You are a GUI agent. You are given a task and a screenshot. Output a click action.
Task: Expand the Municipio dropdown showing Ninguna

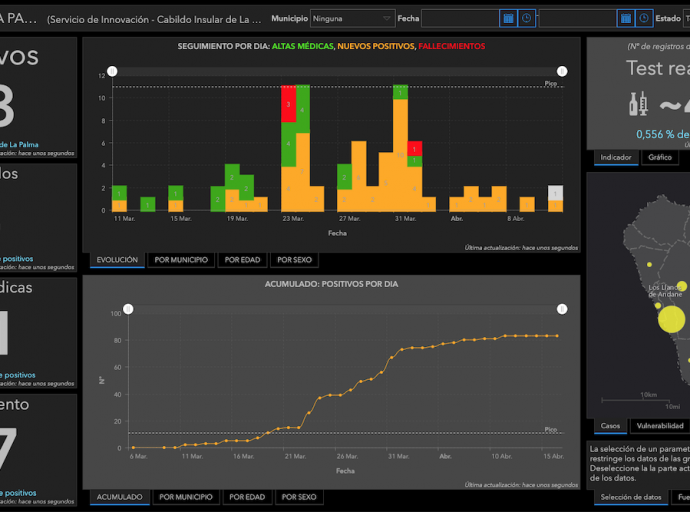352,18
